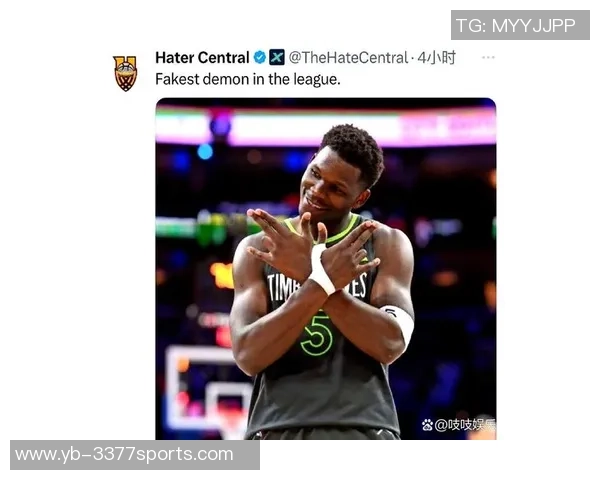
Task: Click the paw watermark icon on photo
Action: point(427,424)
